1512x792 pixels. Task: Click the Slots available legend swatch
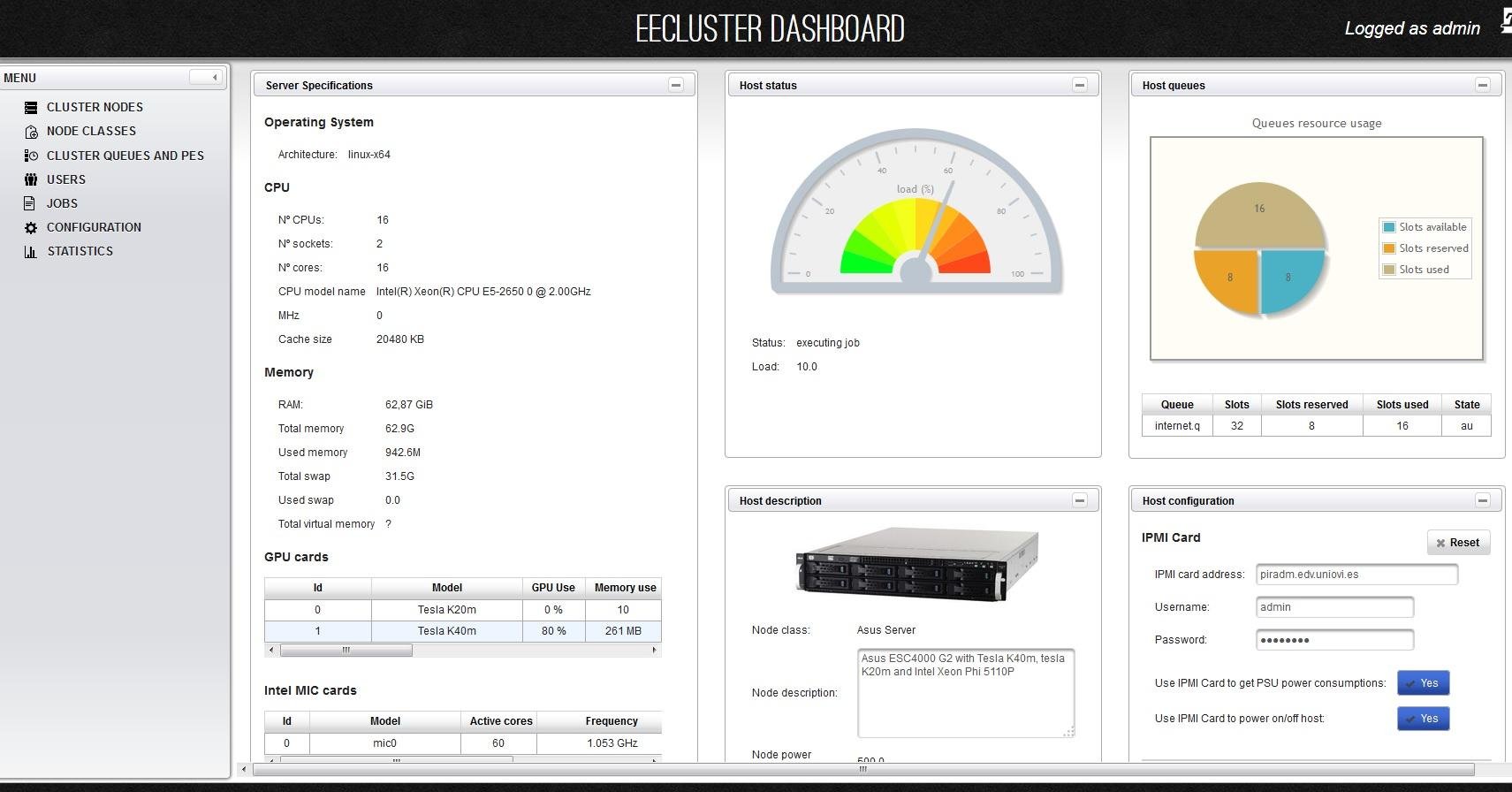[x=1389, y=227]
